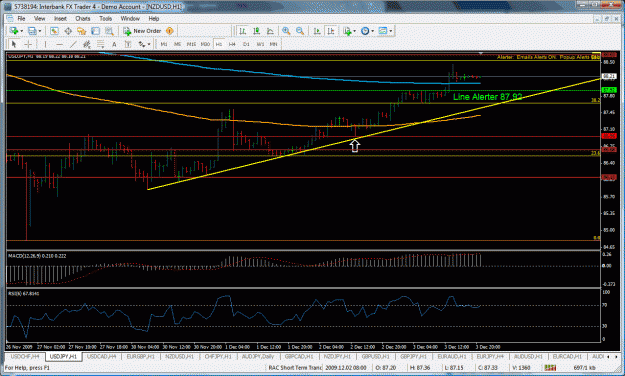This screenshot has height=376, width=625.
Task: Expand the New Chart dropdown arrow
Action: tap(22, 31)
